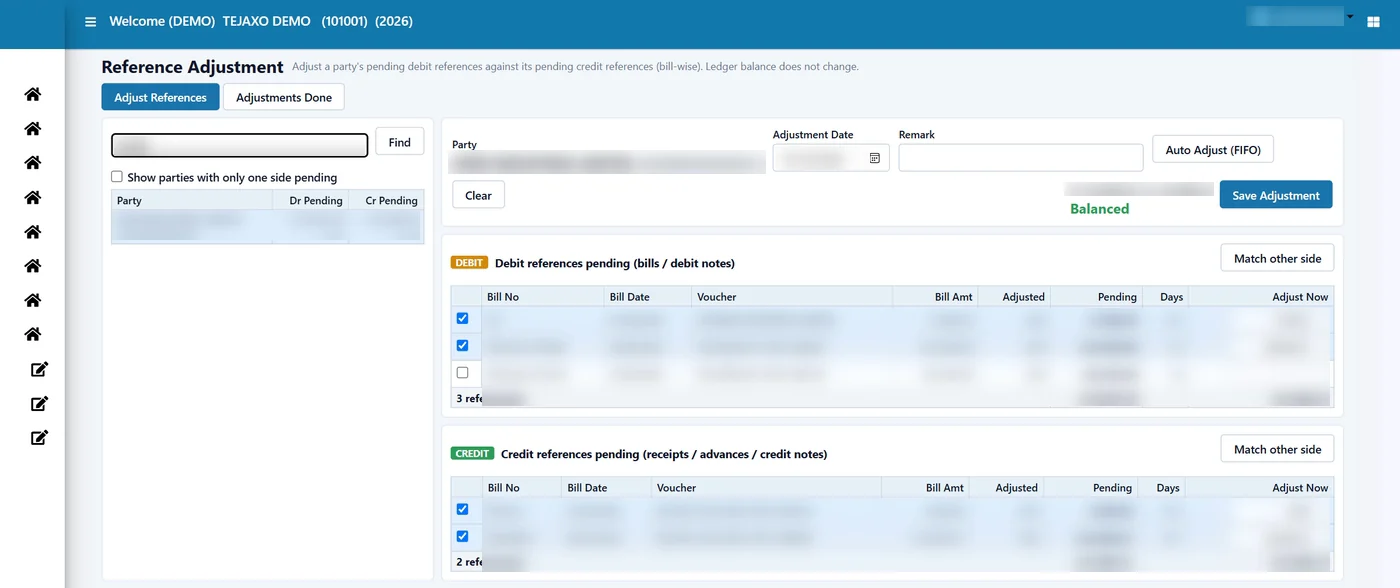The image size is (1400, 588).
Task: Click Match other side in Credit section
Action: click(x=1277, y=449)
